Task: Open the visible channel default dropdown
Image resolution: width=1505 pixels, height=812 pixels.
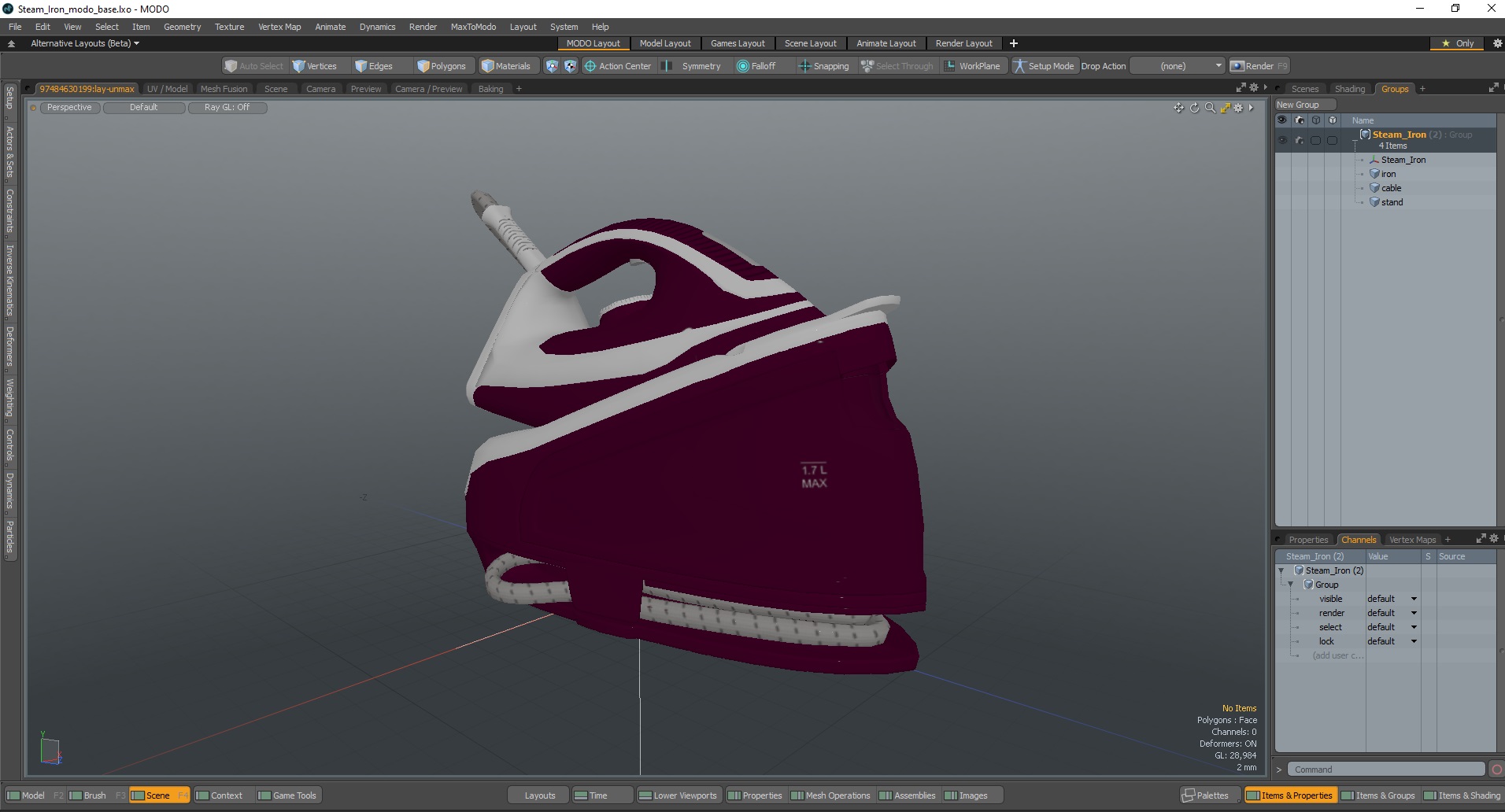Action: pyautogui.click(x=1392, y=599)
